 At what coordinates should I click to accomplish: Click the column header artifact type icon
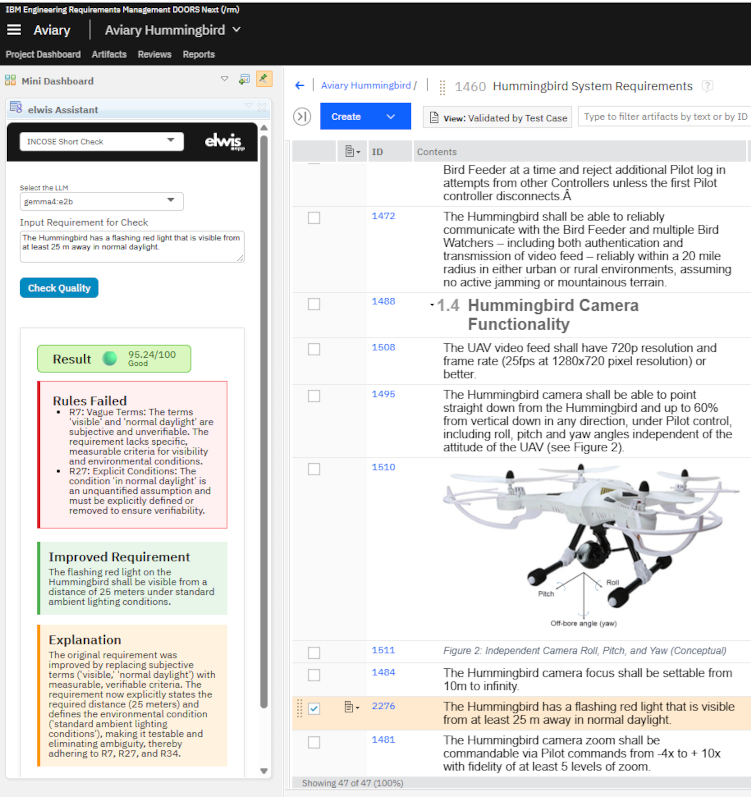coord(351,151)
